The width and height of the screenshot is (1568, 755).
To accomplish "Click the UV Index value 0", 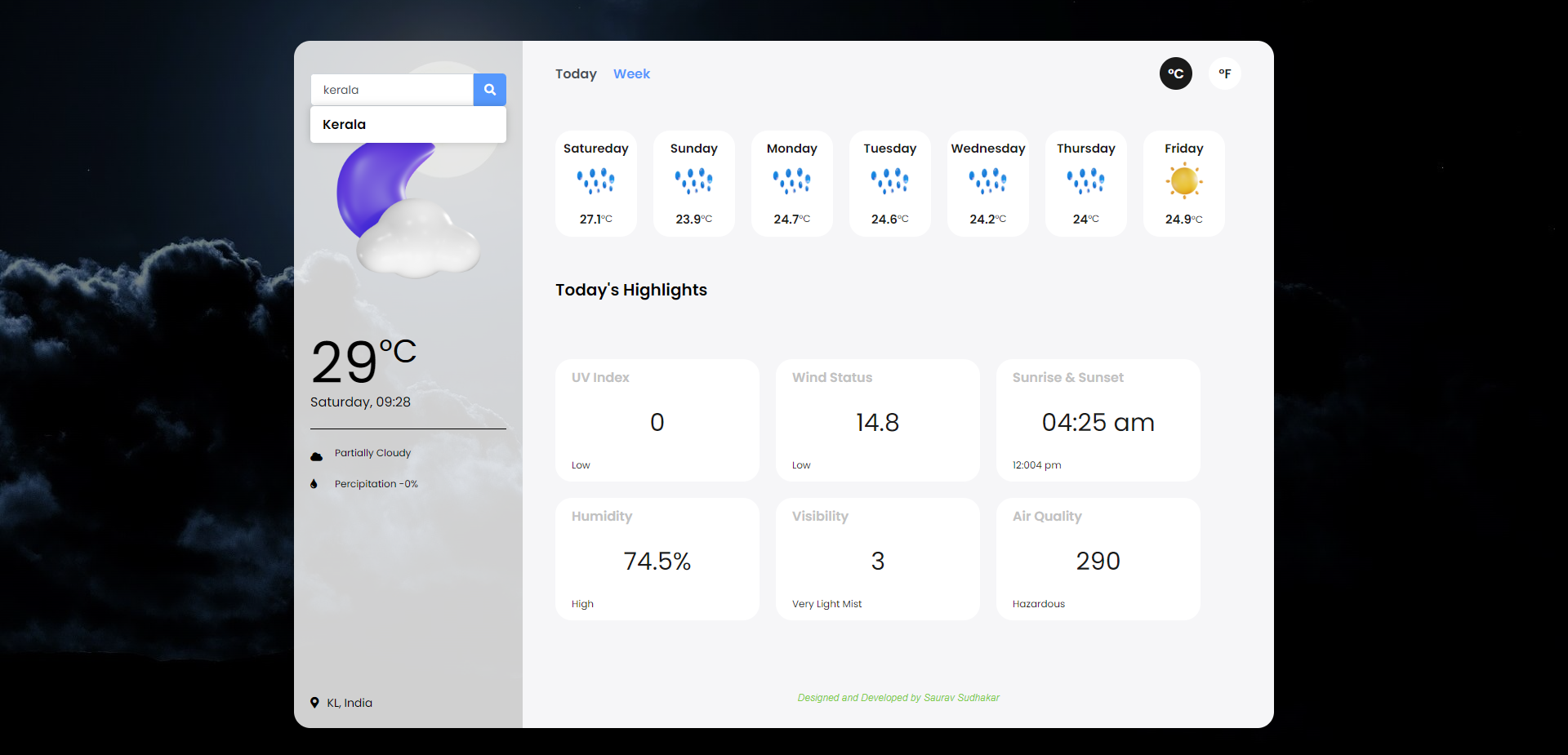I will (657, 422).
